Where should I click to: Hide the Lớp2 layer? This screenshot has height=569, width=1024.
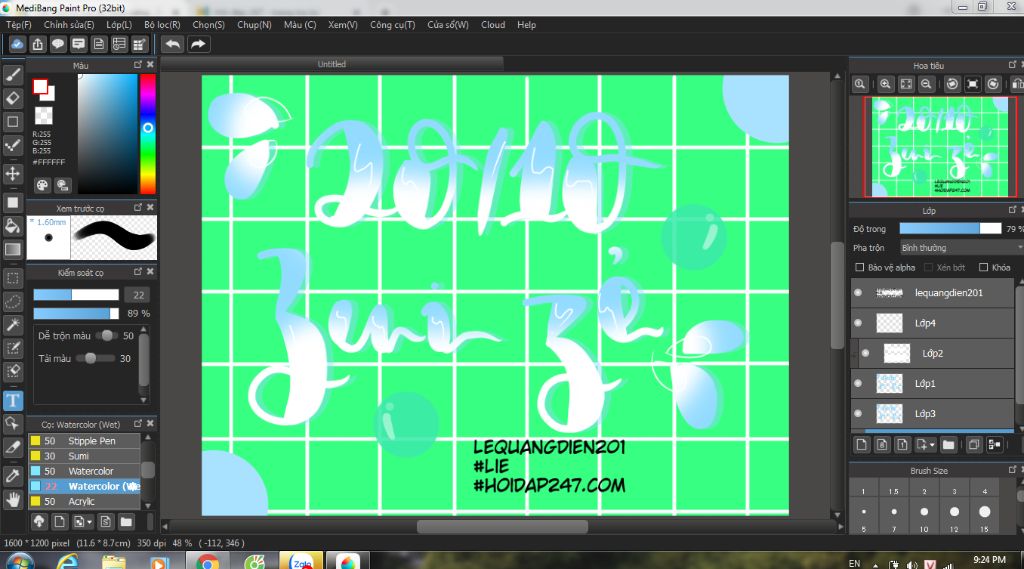865,353
